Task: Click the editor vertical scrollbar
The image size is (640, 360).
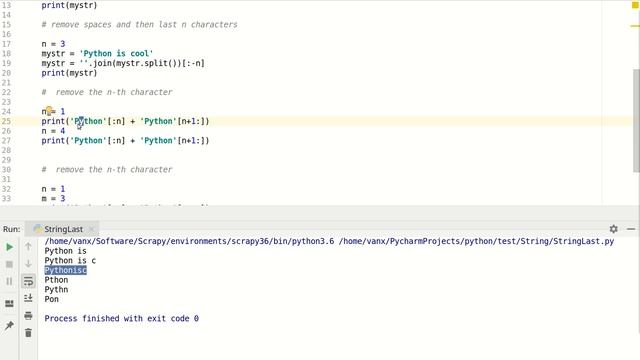Action: [x=636, y=120]
